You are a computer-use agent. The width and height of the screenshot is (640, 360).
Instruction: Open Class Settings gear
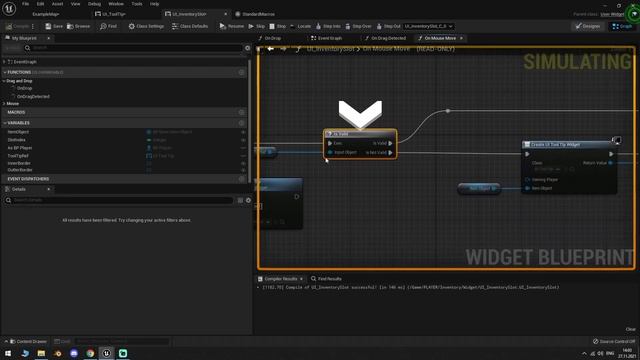(131, 26)
